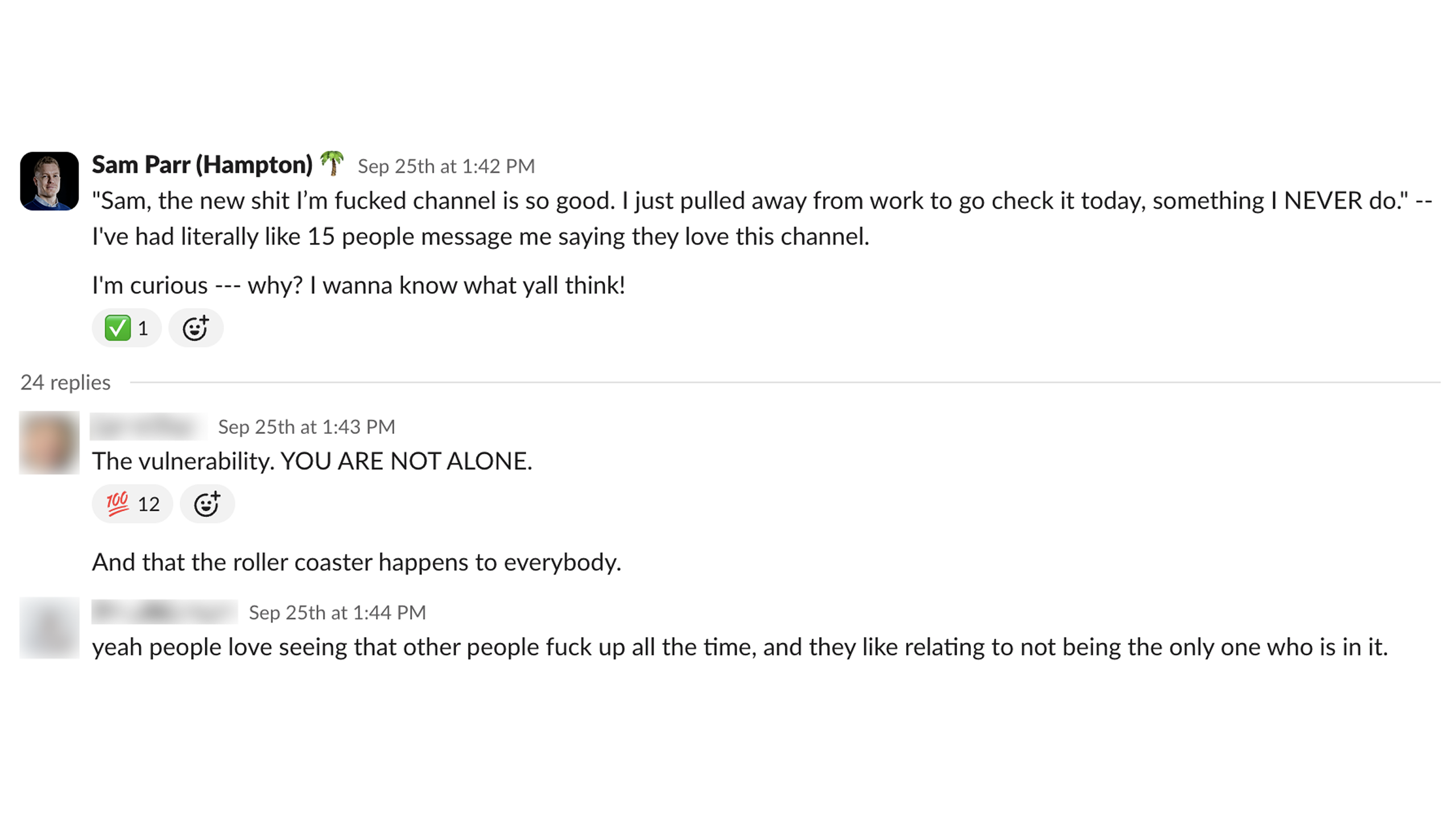Click timestamp Sep 25th at 1:42 PM
The height and width of the screenshot is (819, 1456).
click(x=446, y=166)
